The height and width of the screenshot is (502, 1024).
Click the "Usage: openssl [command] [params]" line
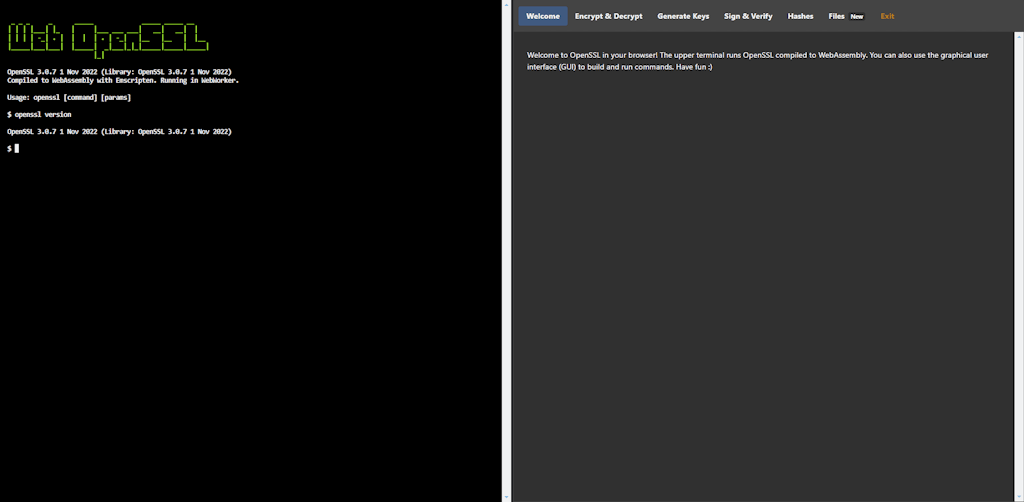pos(69,97)
